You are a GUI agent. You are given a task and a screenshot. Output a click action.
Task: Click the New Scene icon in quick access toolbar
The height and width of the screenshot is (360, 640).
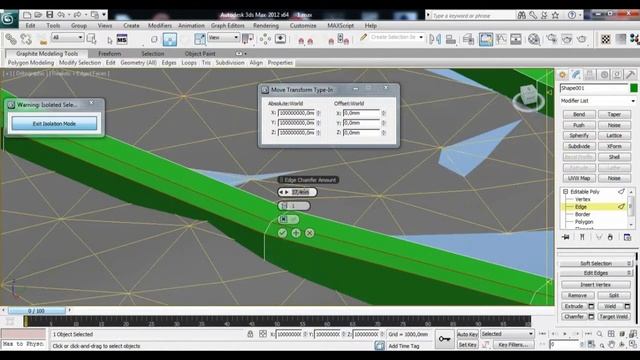[x=27, y=15]
